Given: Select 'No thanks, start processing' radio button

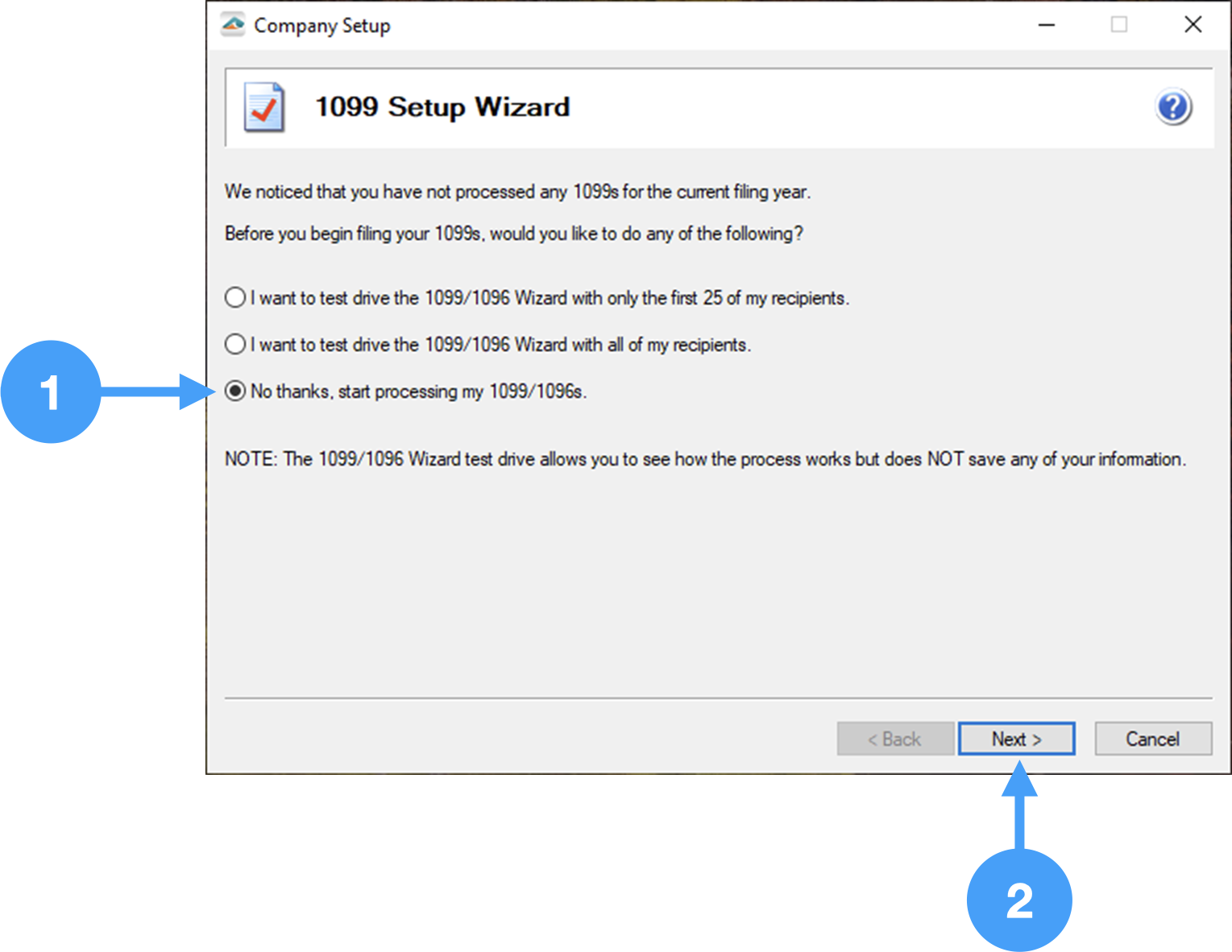Looking at the screenshot, I should [x=235, y=391].
